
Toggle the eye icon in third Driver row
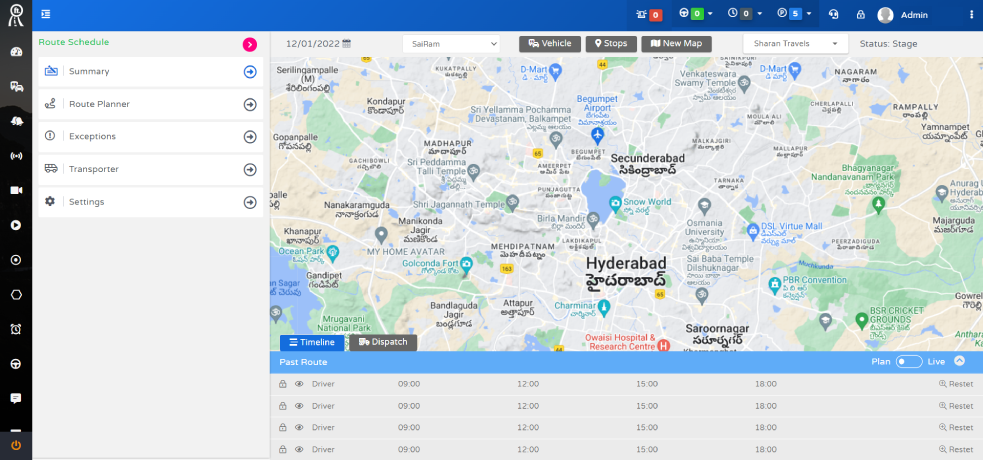(x=299, y=427)
